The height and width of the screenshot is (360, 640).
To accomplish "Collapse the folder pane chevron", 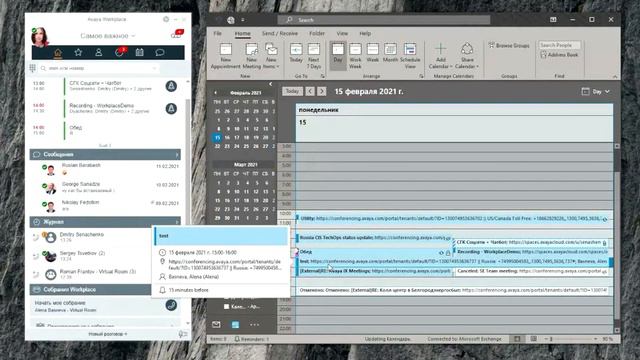I will pos(270,84).
